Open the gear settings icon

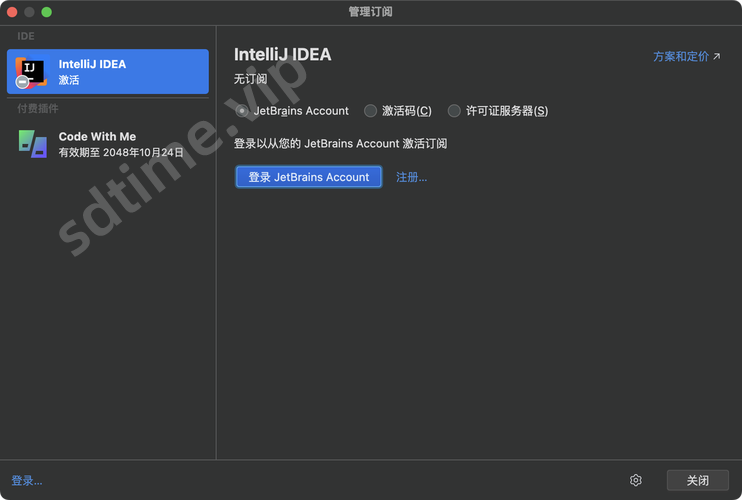[636, 481]
